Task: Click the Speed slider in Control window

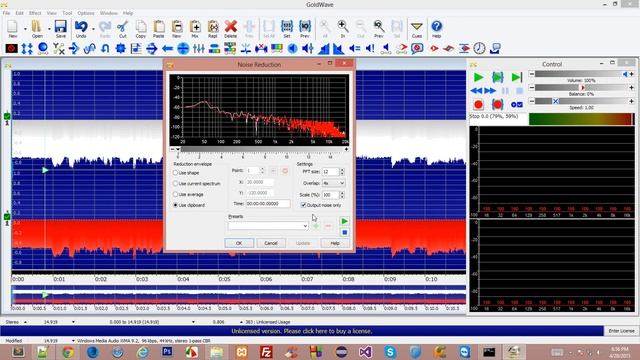Action: 582,101
